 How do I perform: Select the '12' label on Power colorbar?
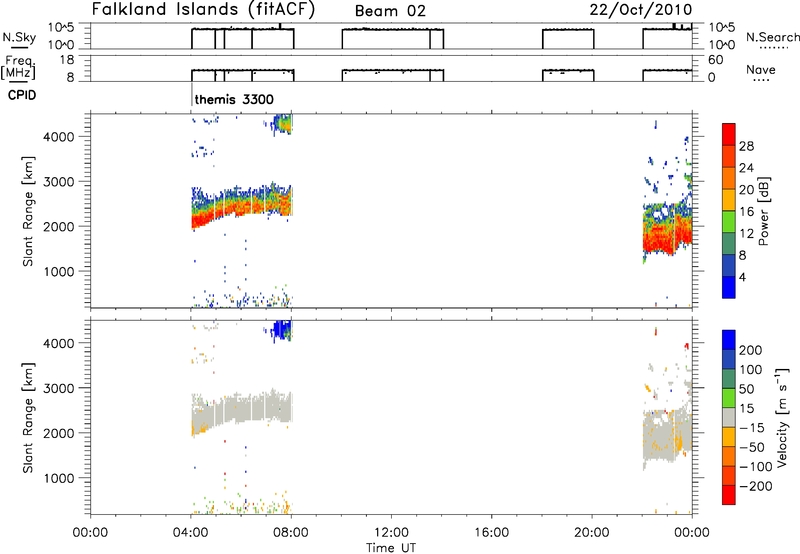coord(746,234)
